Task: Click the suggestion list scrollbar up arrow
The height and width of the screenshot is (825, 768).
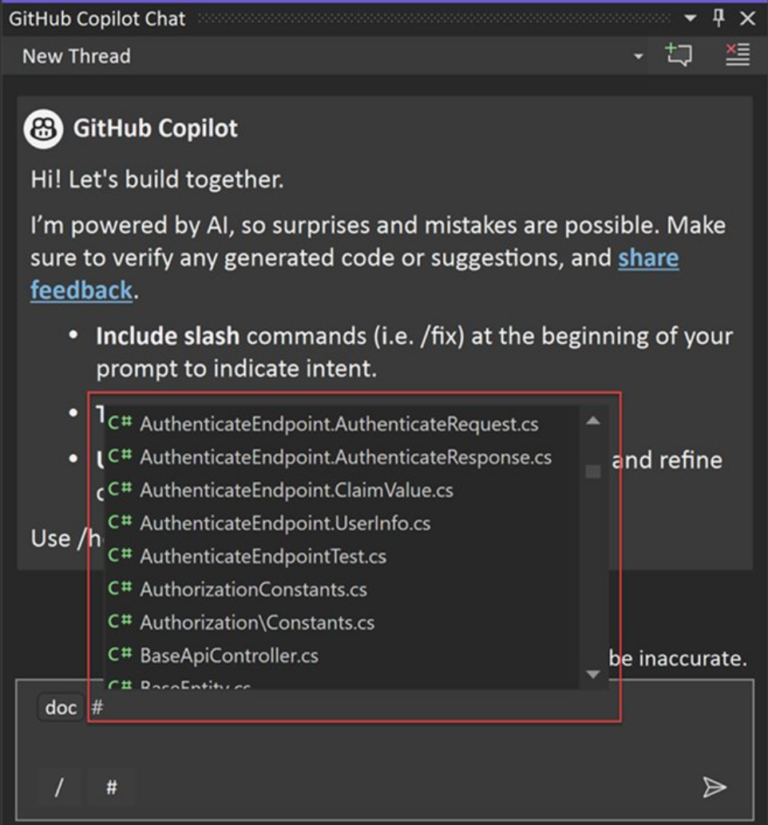Action: pos(593,421)
